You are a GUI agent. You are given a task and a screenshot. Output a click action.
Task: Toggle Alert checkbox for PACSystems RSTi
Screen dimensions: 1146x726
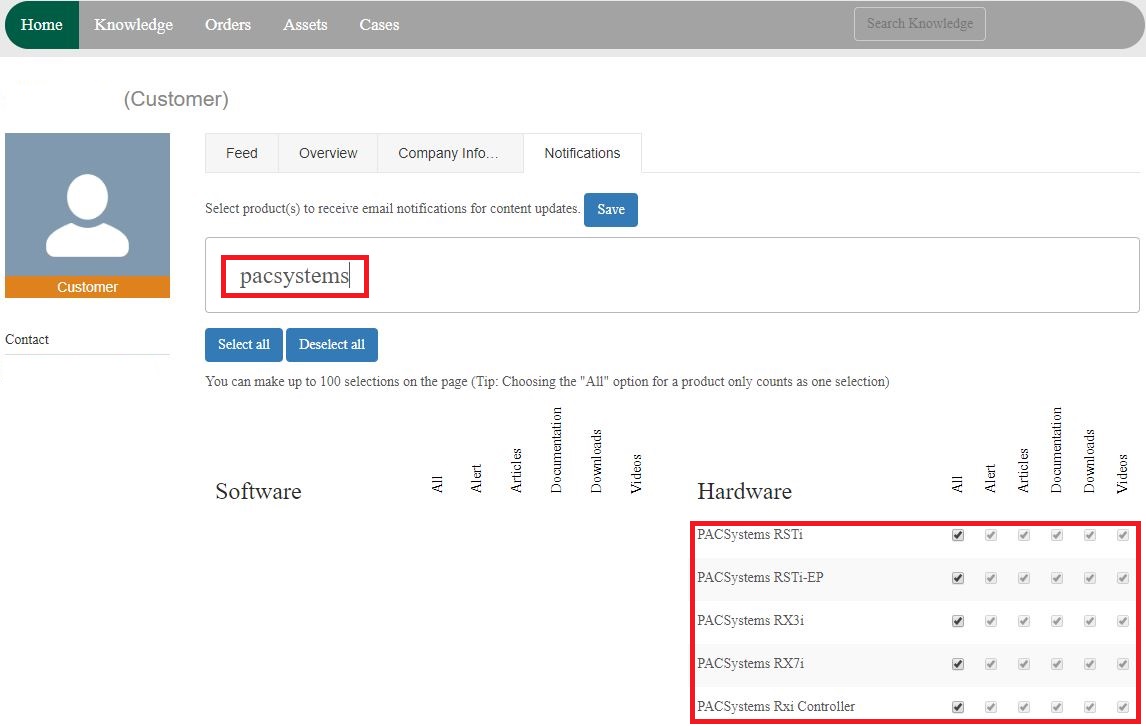pos(991,535)
